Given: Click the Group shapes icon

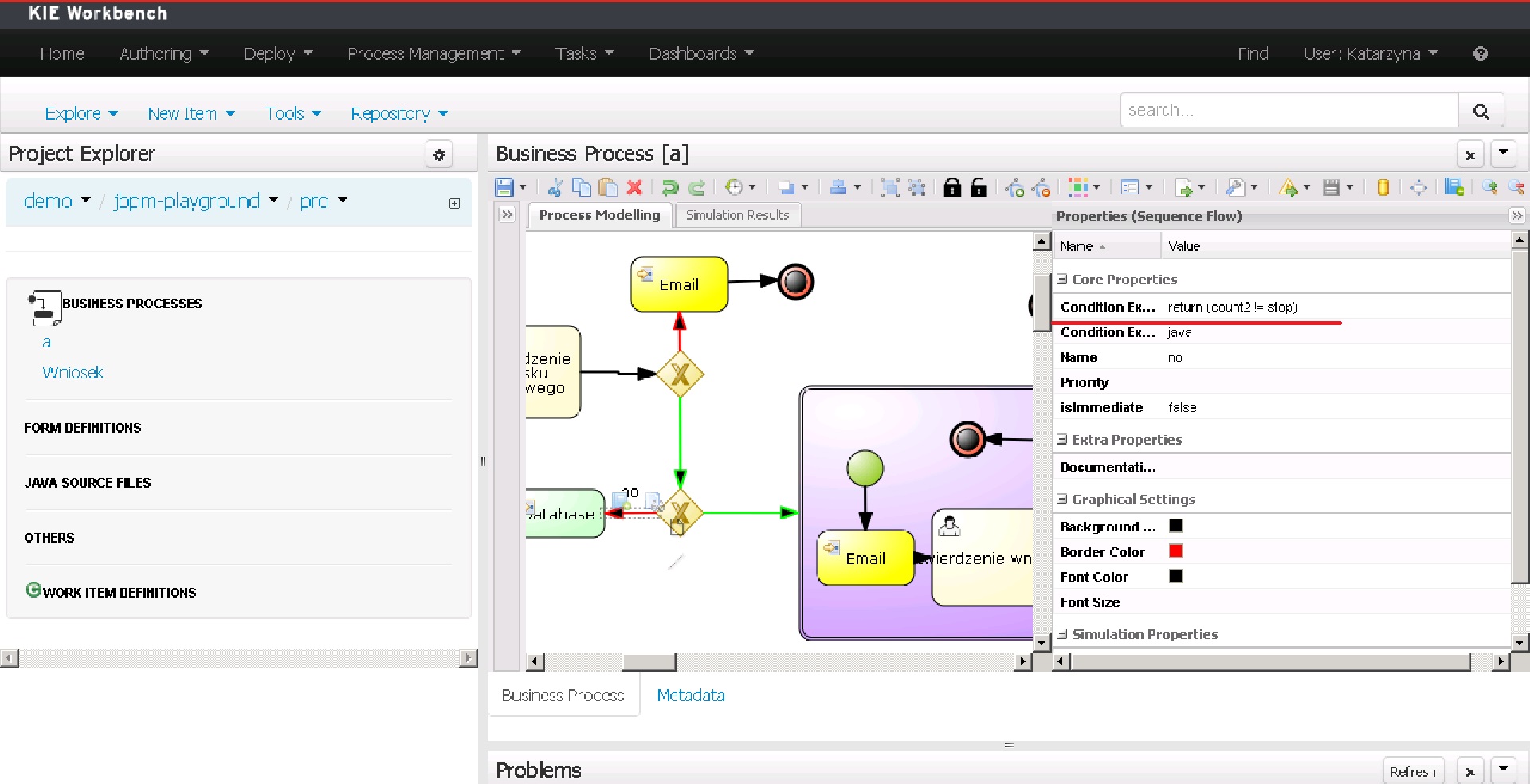Looking at the screenshot, I should point(890,187).
